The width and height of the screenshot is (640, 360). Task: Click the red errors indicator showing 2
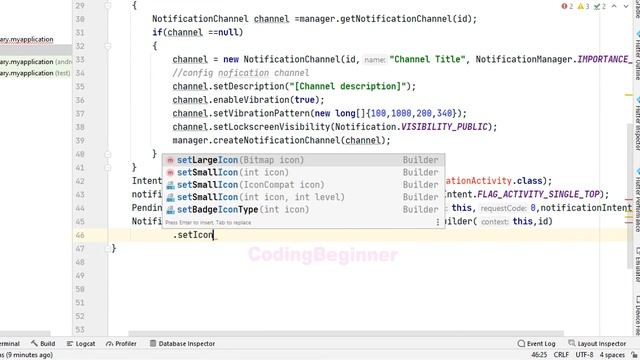[567, 6]
